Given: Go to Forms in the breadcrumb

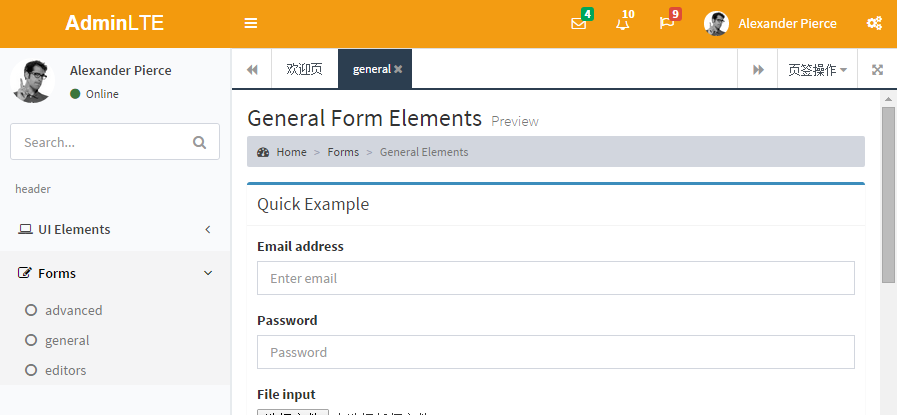Looking at the screenshot, I should click(343, 152).
